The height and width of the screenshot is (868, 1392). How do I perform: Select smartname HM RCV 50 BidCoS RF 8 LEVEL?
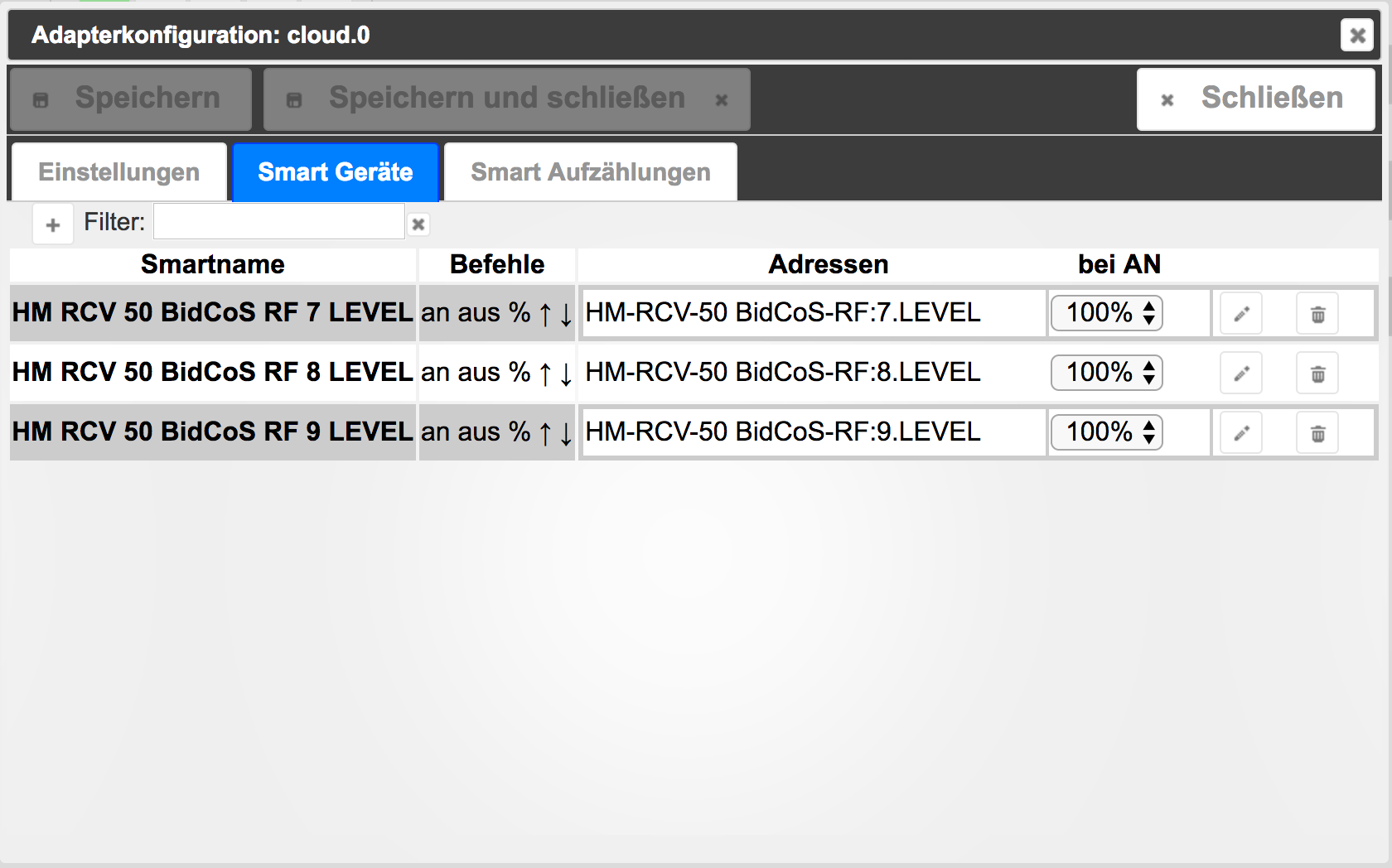pyautogui.click(x=213, y=373)
